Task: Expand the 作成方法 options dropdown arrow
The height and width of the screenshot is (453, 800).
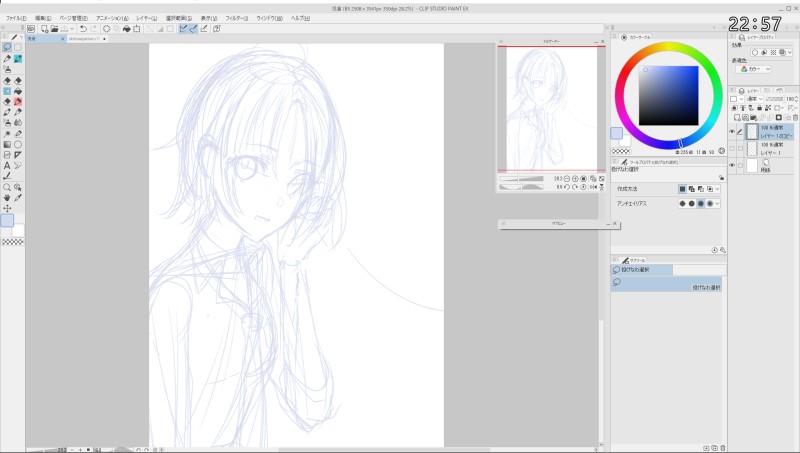Action: [717, 189]
